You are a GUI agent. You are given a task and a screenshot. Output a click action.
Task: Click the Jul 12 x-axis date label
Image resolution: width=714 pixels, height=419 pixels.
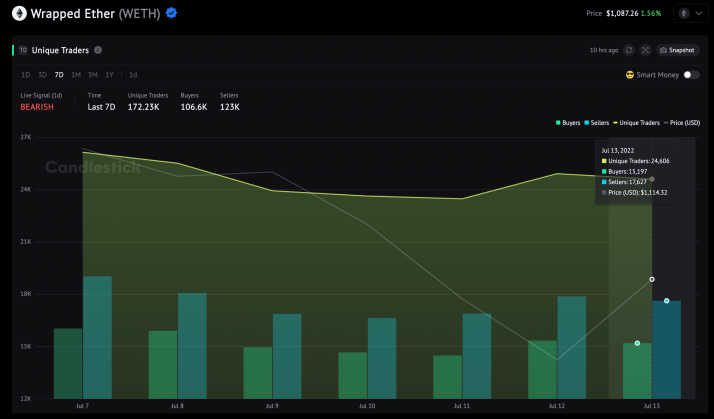556,406
